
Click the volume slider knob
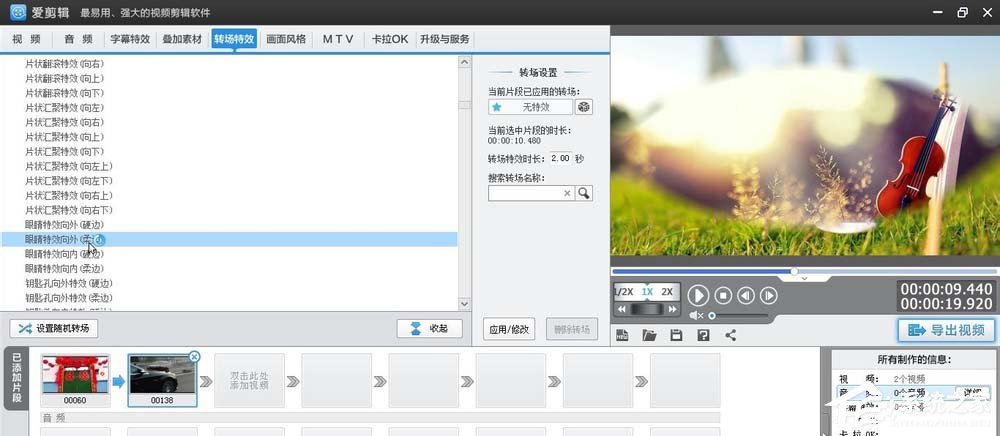click(x=712, y=316)
